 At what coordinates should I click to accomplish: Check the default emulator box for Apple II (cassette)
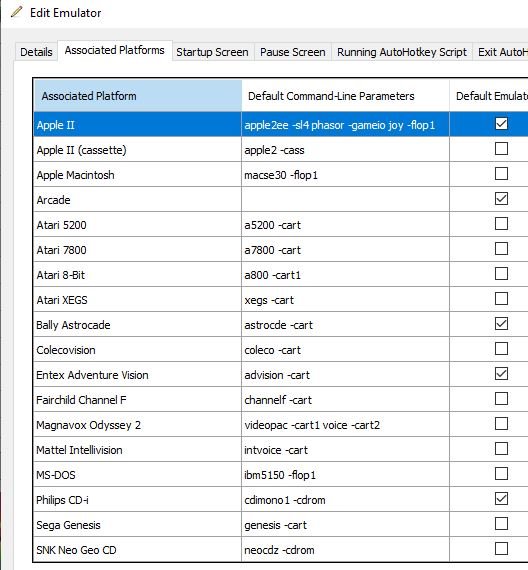click(501, 149)
